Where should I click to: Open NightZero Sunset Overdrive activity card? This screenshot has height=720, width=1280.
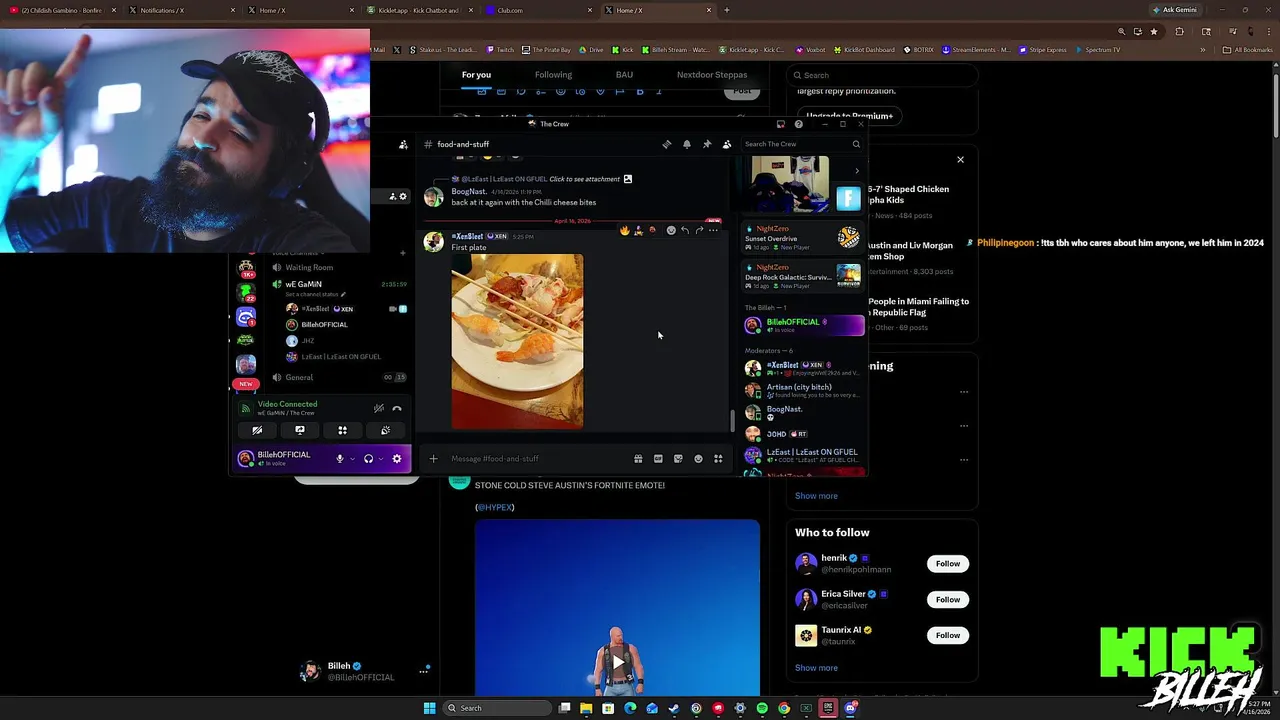tap(803, 238)
